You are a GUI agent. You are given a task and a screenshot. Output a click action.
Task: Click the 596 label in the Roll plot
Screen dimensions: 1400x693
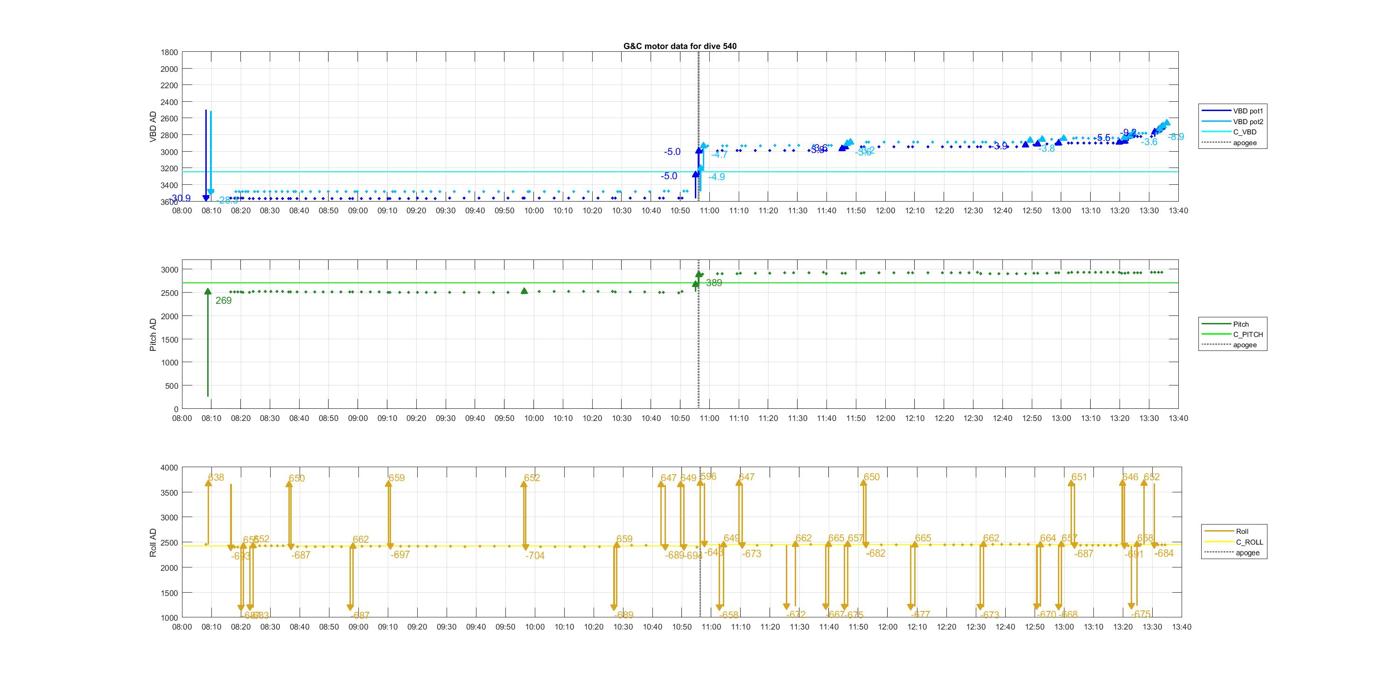point(708,477)
